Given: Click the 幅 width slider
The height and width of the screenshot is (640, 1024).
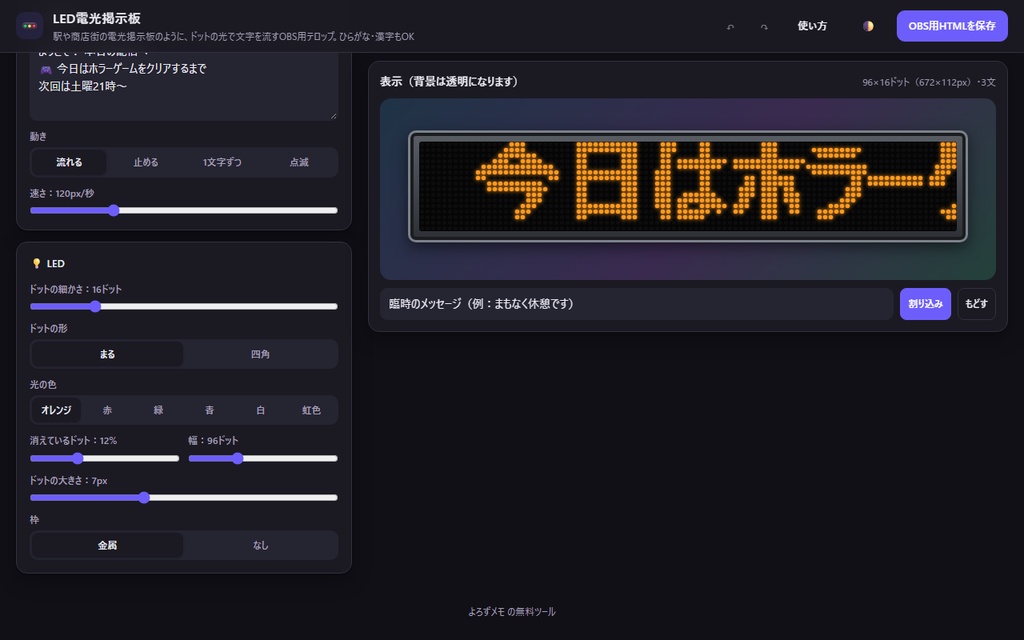Looking at the screenshot, I should [263, 458].
